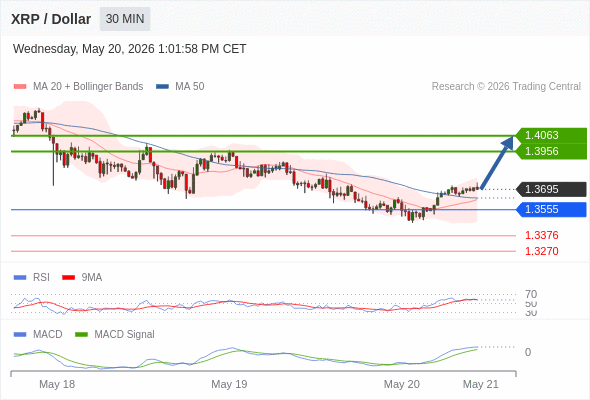The image size is (590, 400).
Task: Select the 1.3956 green resistance label
Action: point(551,151)
